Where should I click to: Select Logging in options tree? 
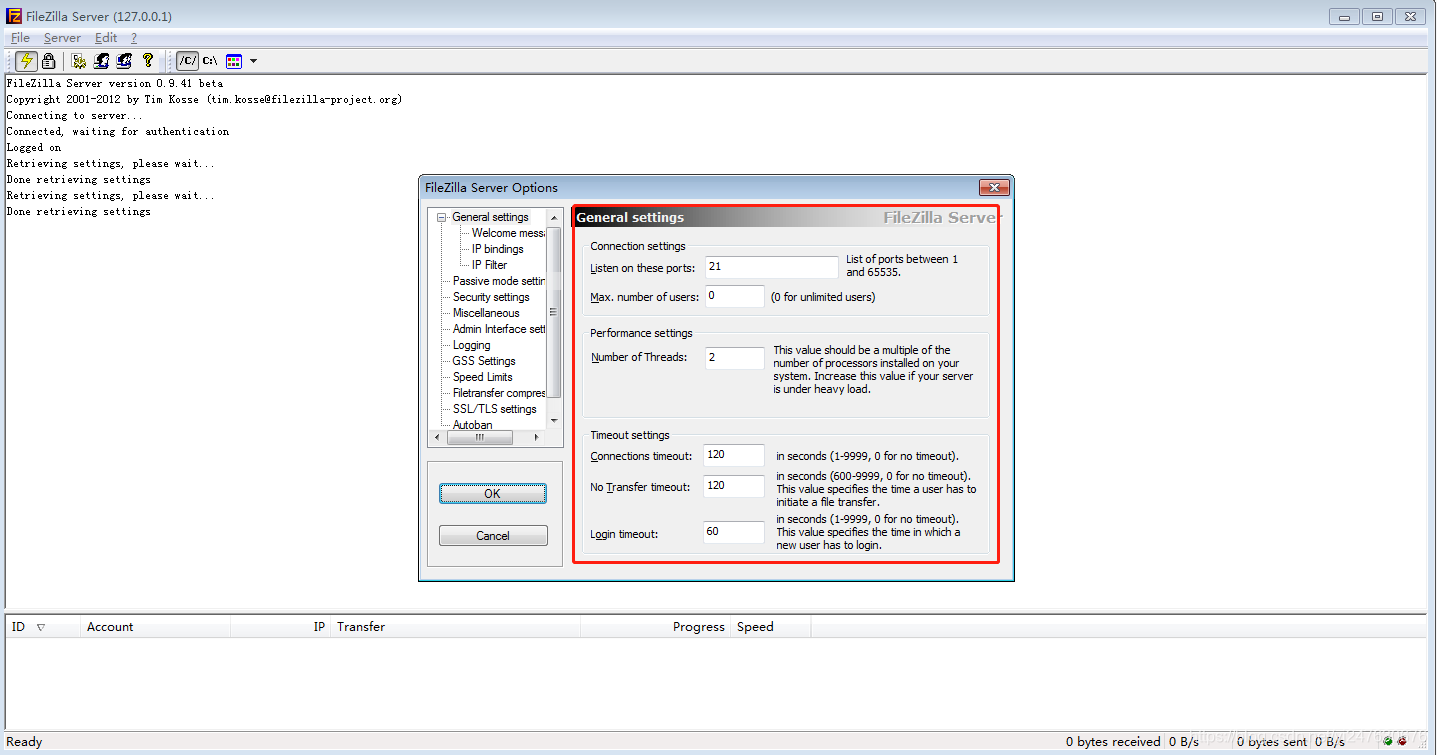click(x=471, y=345)
